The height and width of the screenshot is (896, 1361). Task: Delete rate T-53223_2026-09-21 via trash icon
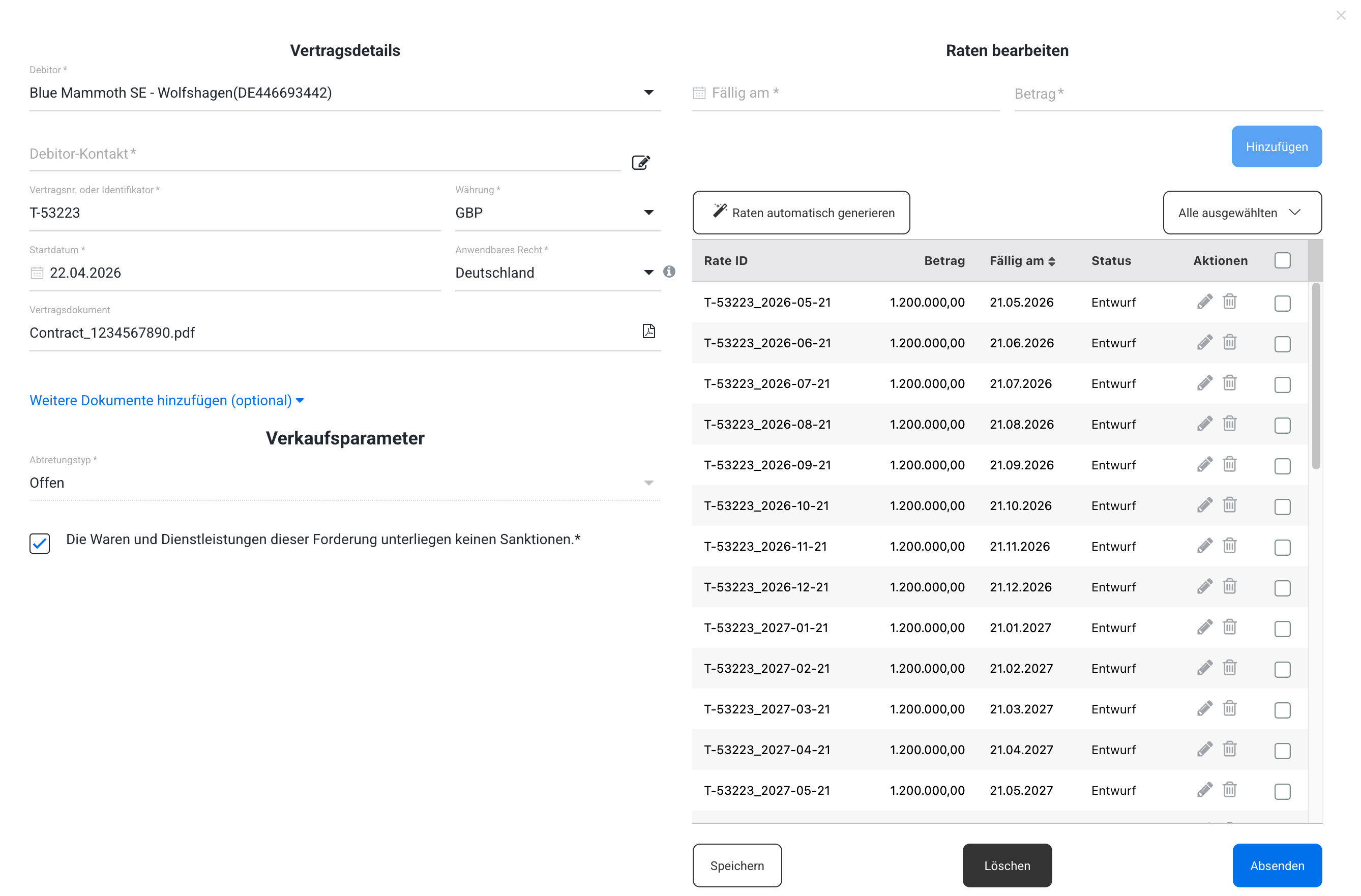click(1229, 464)
